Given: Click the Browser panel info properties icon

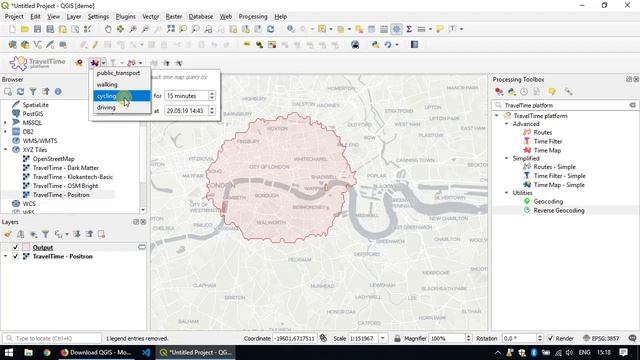Looking at the screenshot, I should [x=58, y=92].
